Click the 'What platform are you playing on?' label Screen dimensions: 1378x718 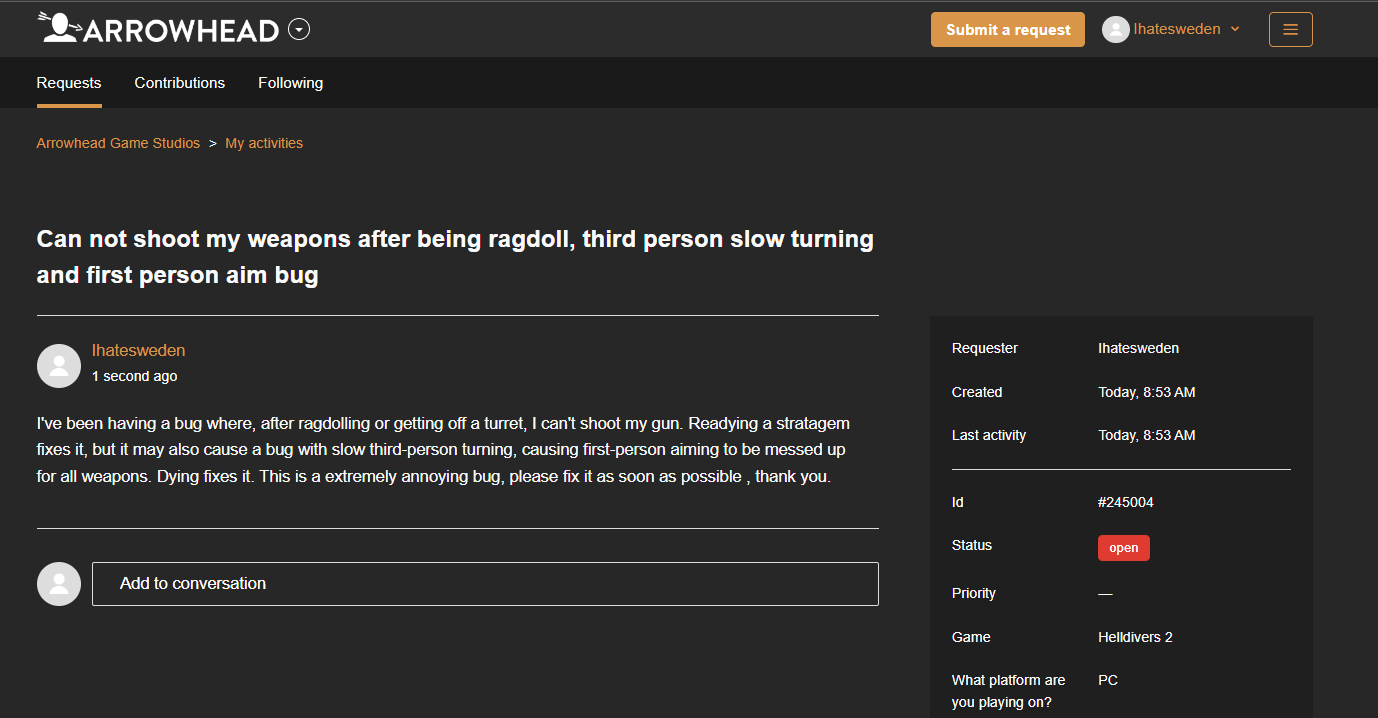[x=1008, y=691]
